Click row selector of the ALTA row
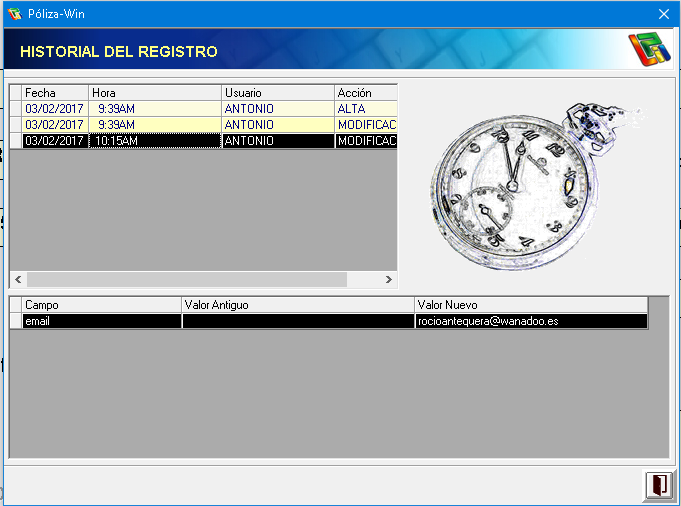Screen dimensions: 681x506 pyautogui.click(x=16, y=109)
